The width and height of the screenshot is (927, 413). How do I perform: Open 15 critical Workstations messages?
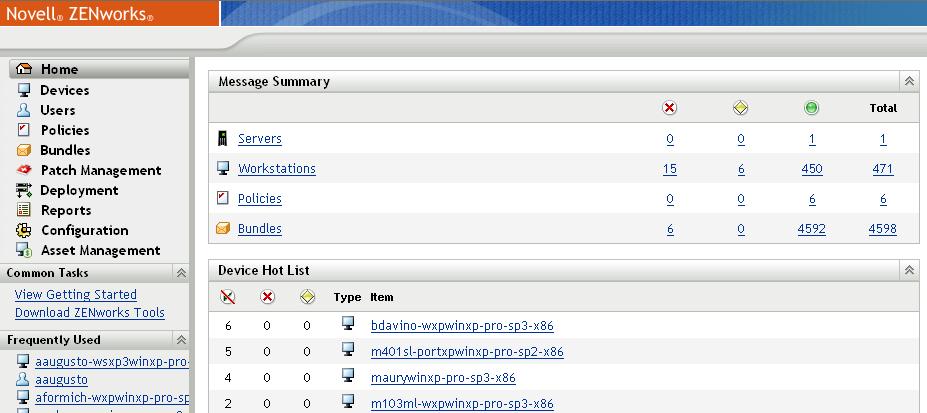670,169
